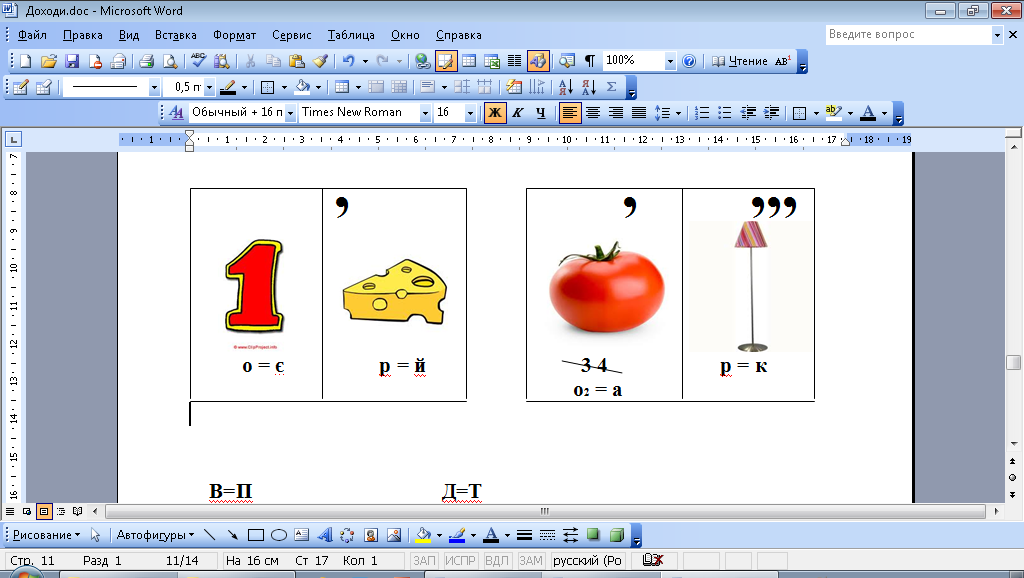Toggle justified text alignment
1024x578 pixels.
[x=639, y=113]
